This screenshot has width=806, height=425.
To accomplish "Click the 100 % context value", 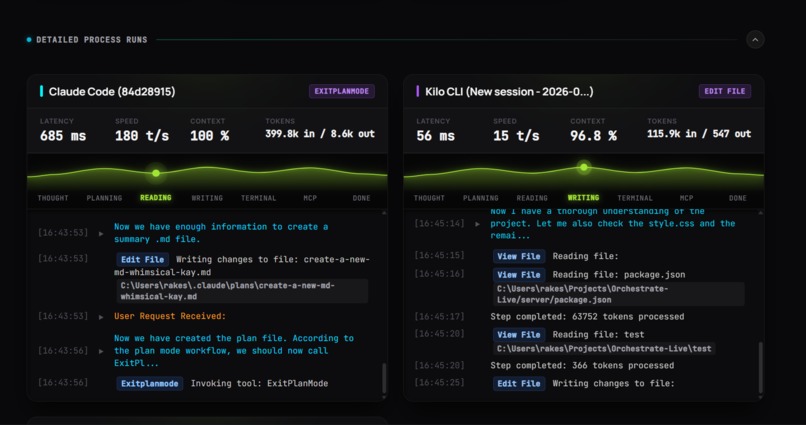I will [x=210, y=136].
